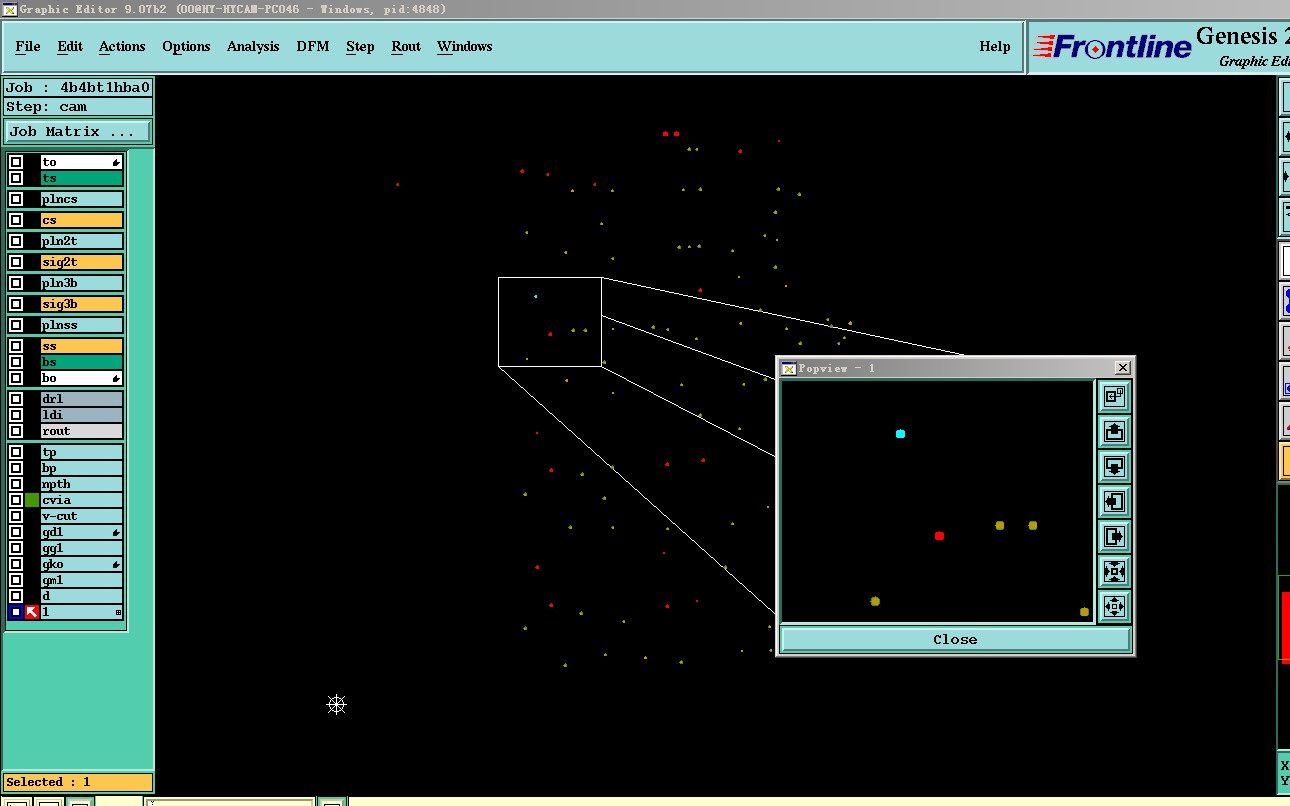1290x806 pixels.
Task: Select the gg1 layer name
Action: tap(82, 548)
